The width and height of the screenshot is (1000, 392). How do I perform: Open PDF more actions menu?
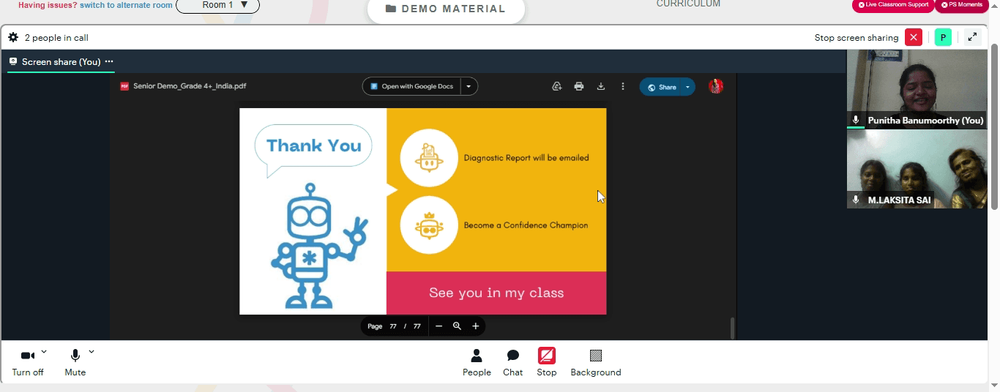[622, 87]
